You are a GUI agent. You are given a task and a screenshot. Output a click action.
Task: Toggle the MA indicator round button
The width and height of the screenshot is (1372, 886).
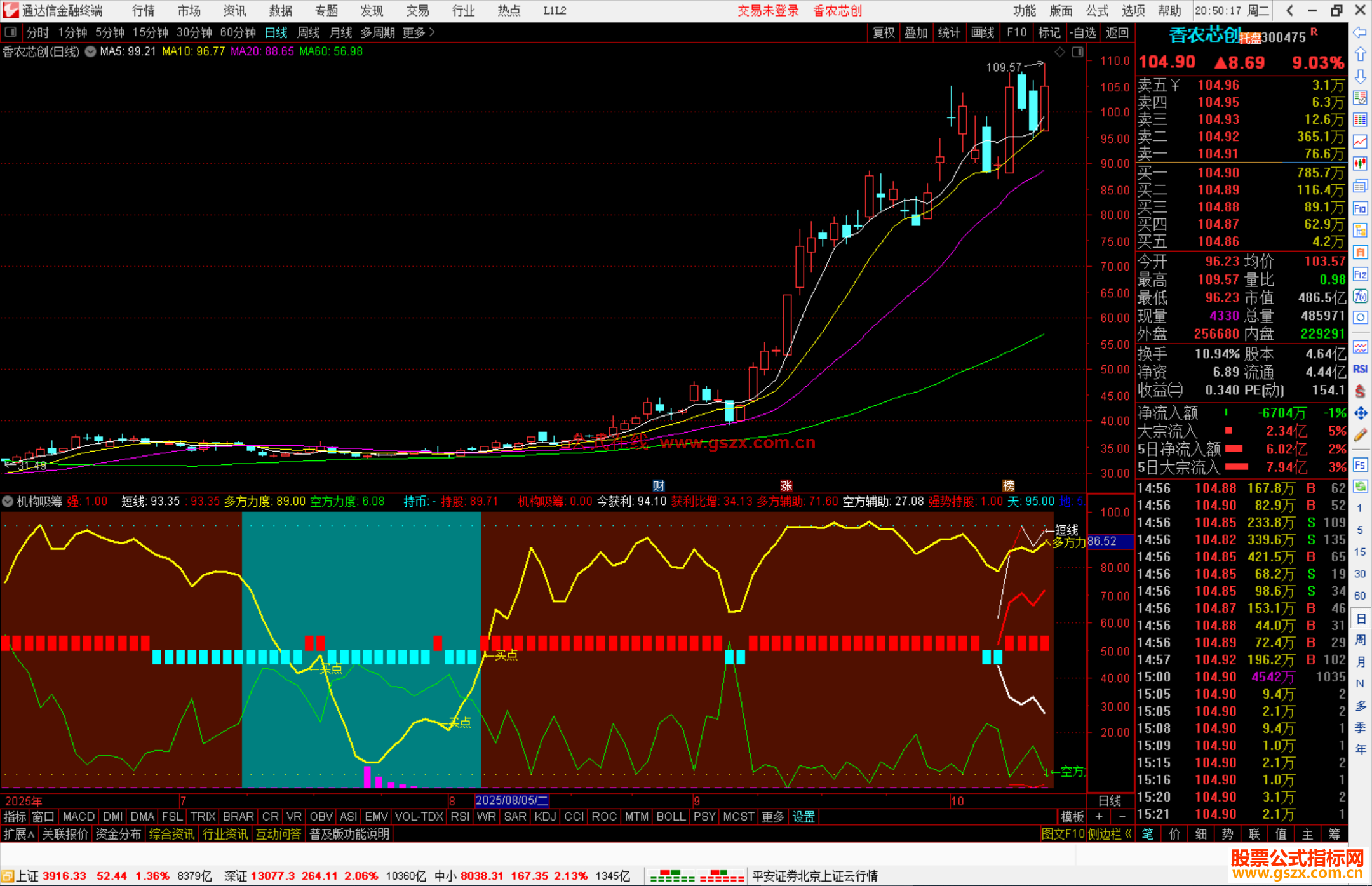(x=90, y=51)
